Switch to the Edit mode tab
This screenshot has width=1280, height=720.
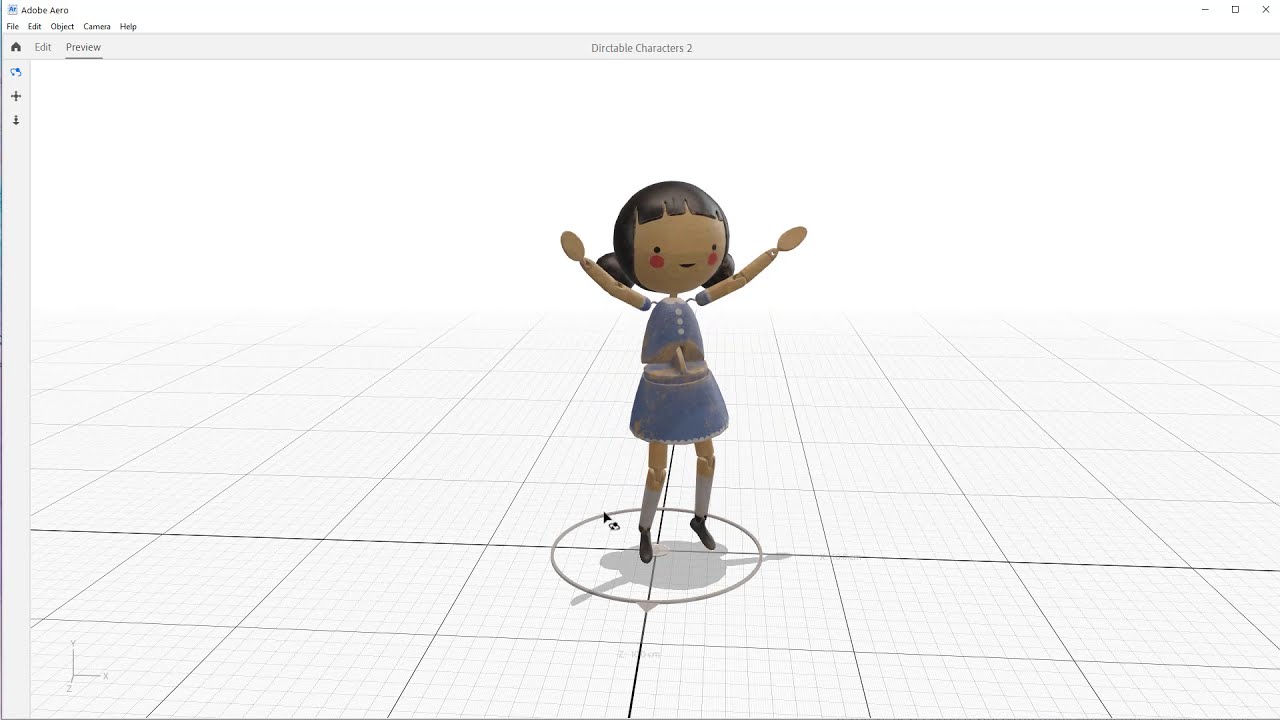(43, 47)
